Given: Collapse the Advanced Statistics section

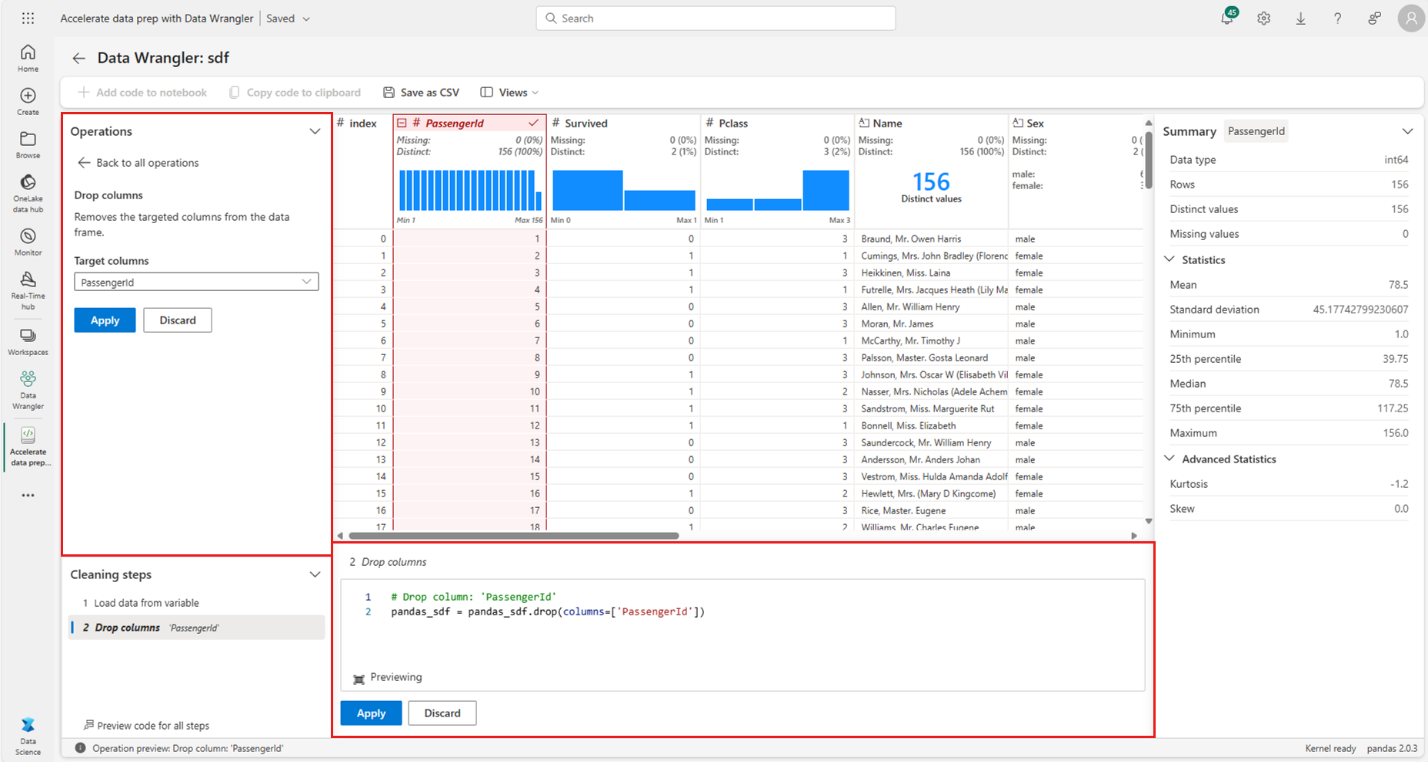Looking at the screenshot, I should pyautogui.click(x=1171, y=459).
